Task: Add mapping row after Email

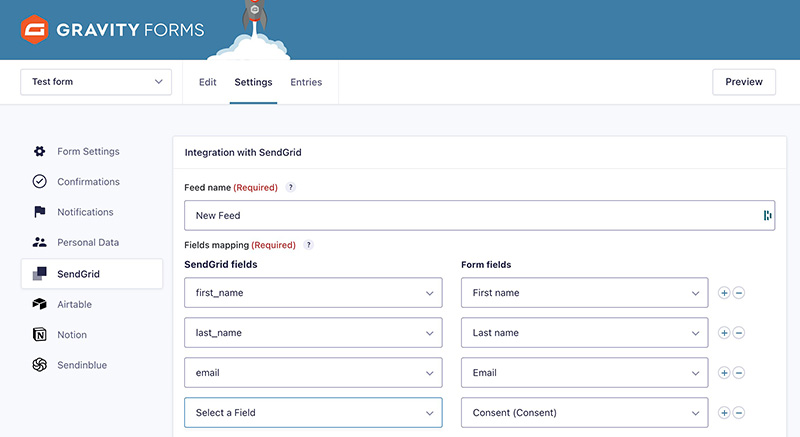Action: click(x=724, y=373)
